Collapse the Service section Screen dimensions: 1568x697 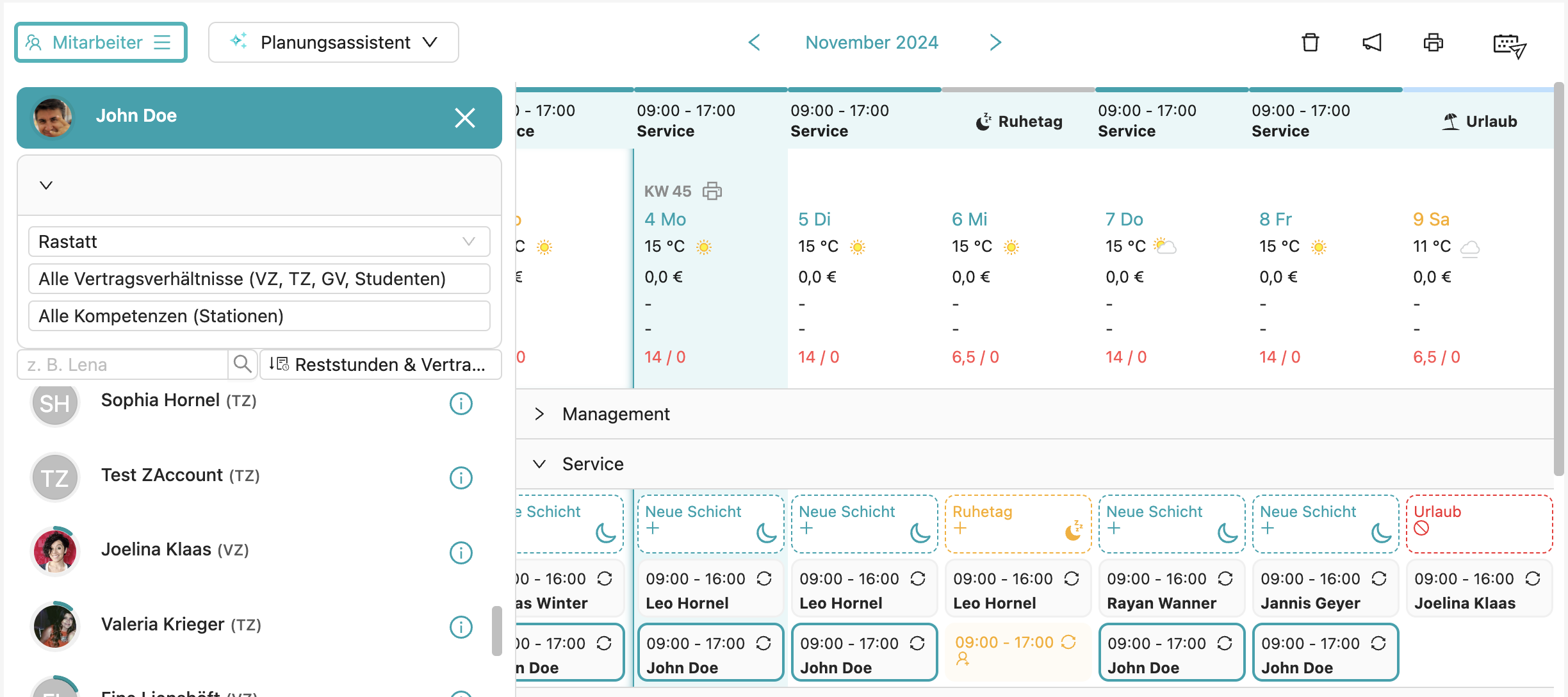539,464
